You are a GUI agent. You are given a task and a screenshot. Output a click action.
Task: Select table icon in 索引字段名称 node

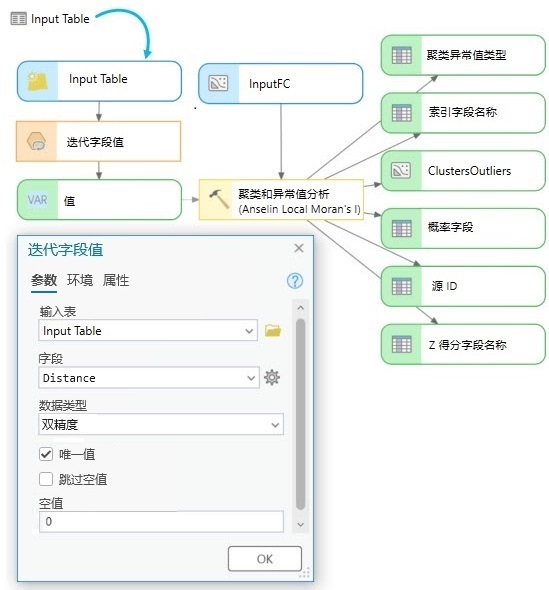401,113
